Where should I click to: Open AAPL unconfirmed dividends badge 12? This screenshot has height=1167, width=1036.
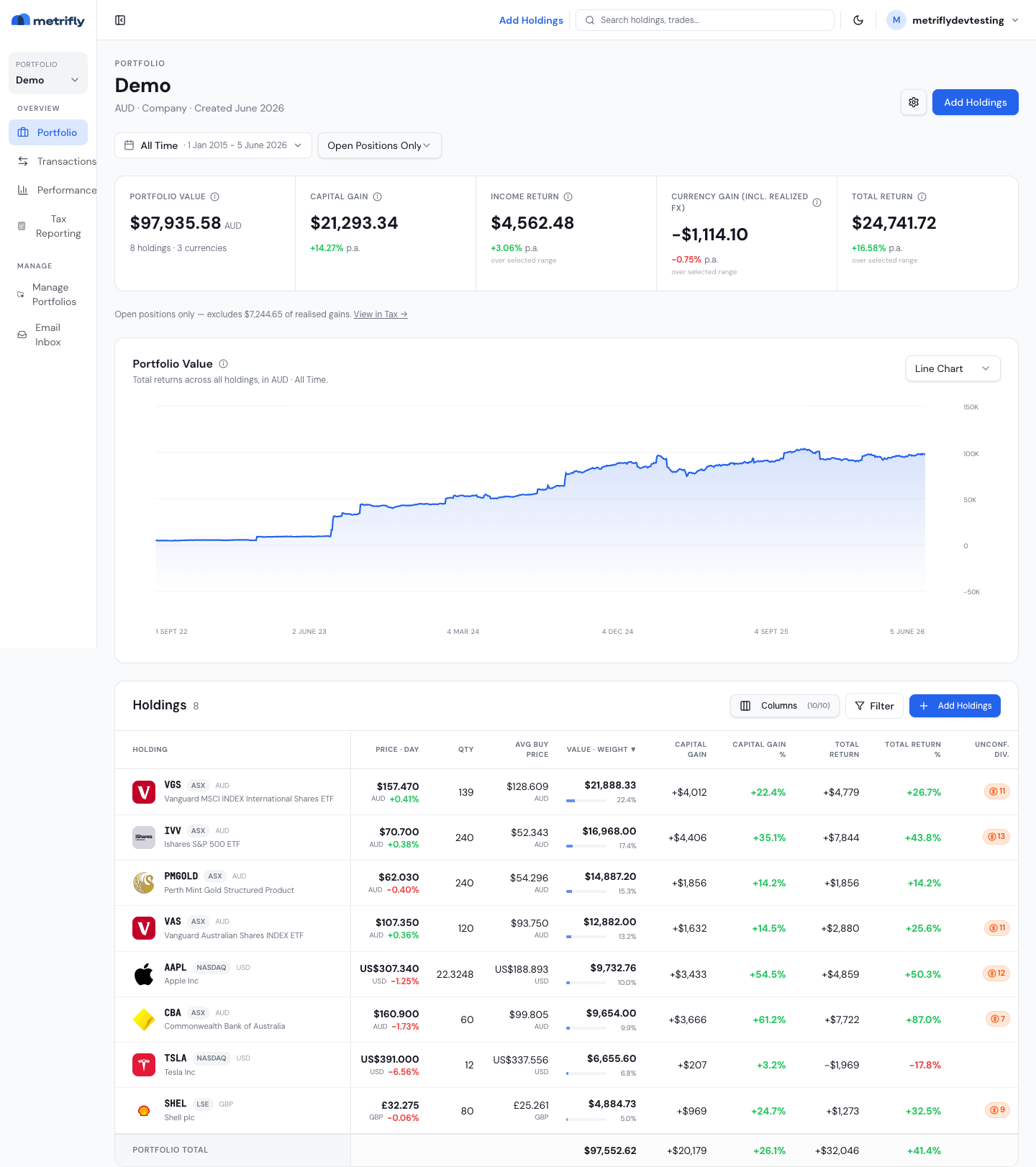pos(996,973)
